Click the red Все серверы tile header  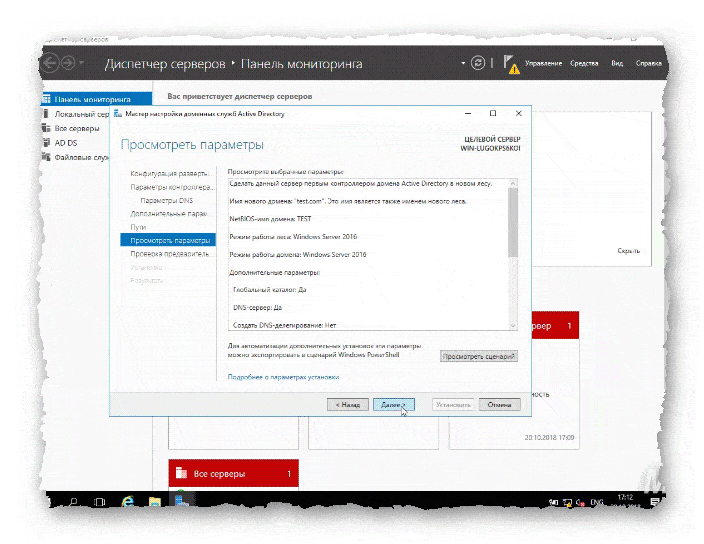tap(233, 473)
